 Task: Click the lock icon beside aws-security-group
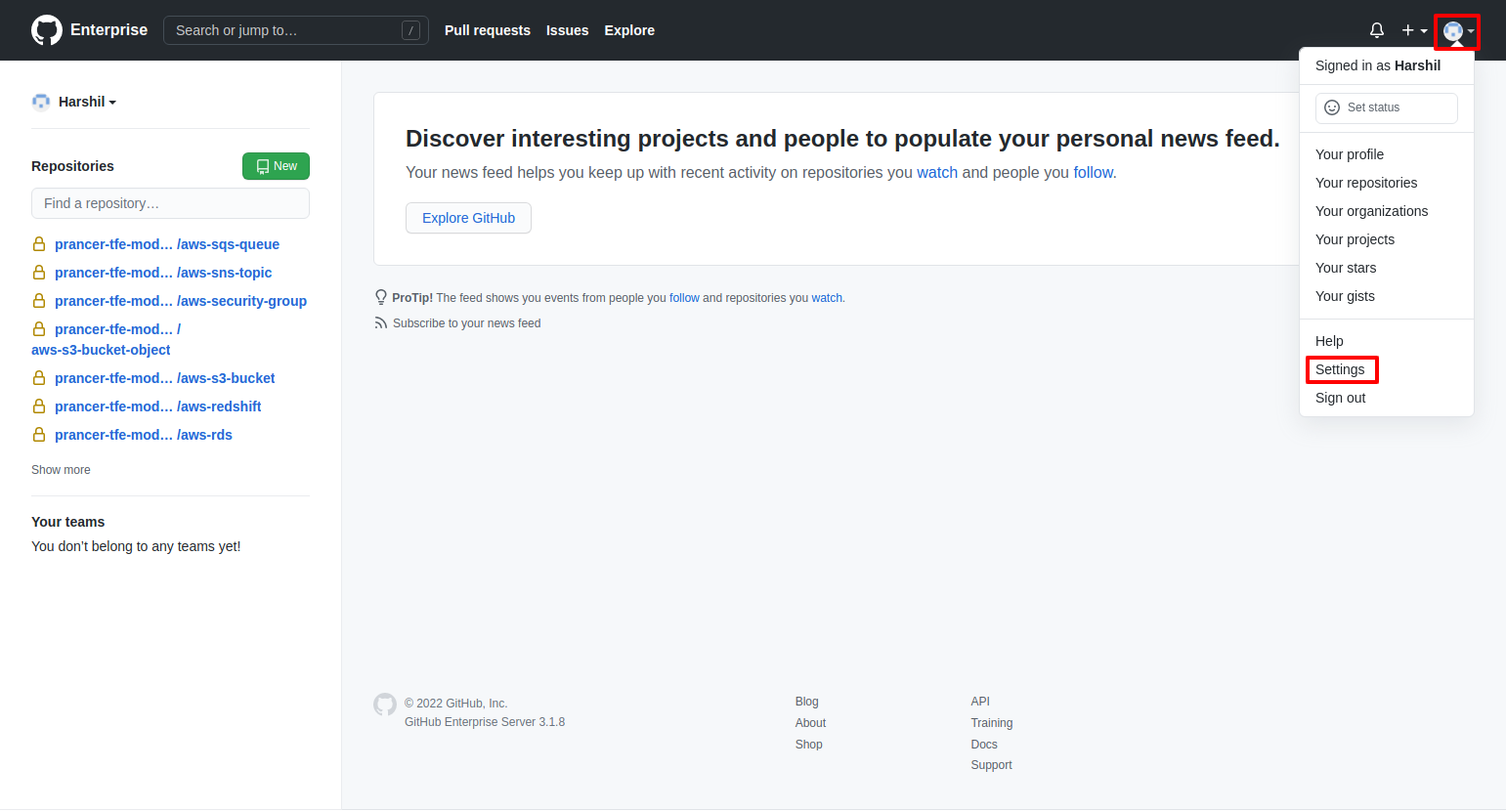click(x=39, y=301)
